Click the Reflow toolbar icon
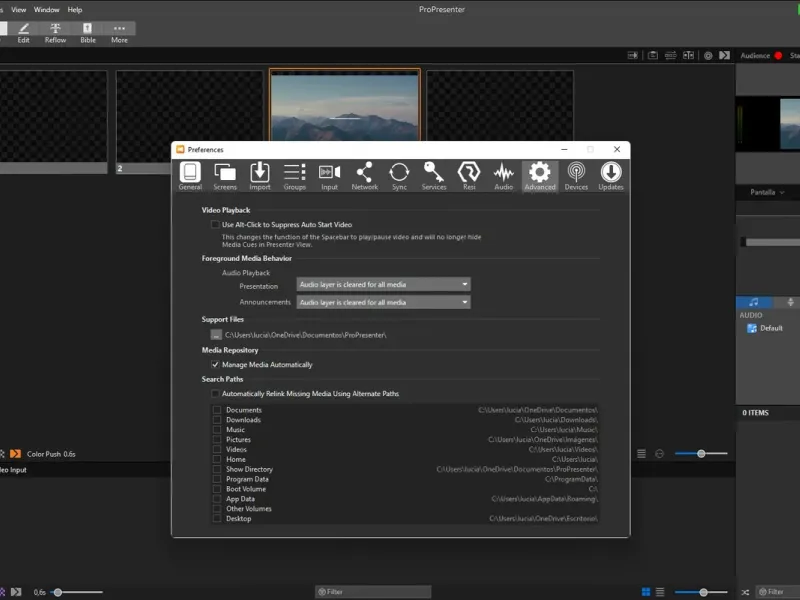 55,33
